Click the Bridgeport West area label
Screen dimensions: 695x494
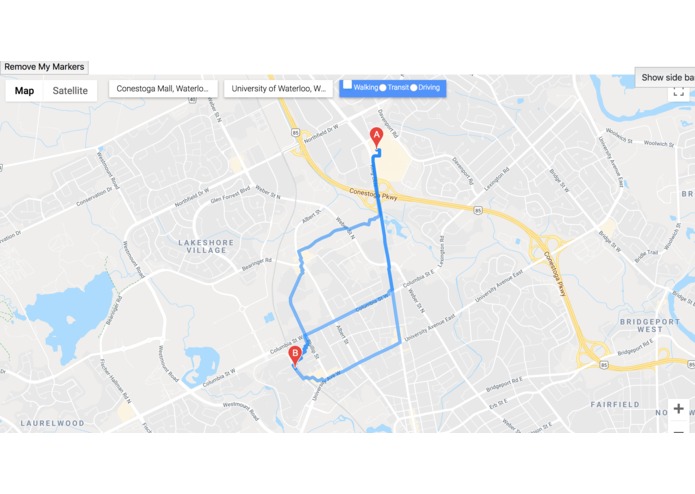650,325
